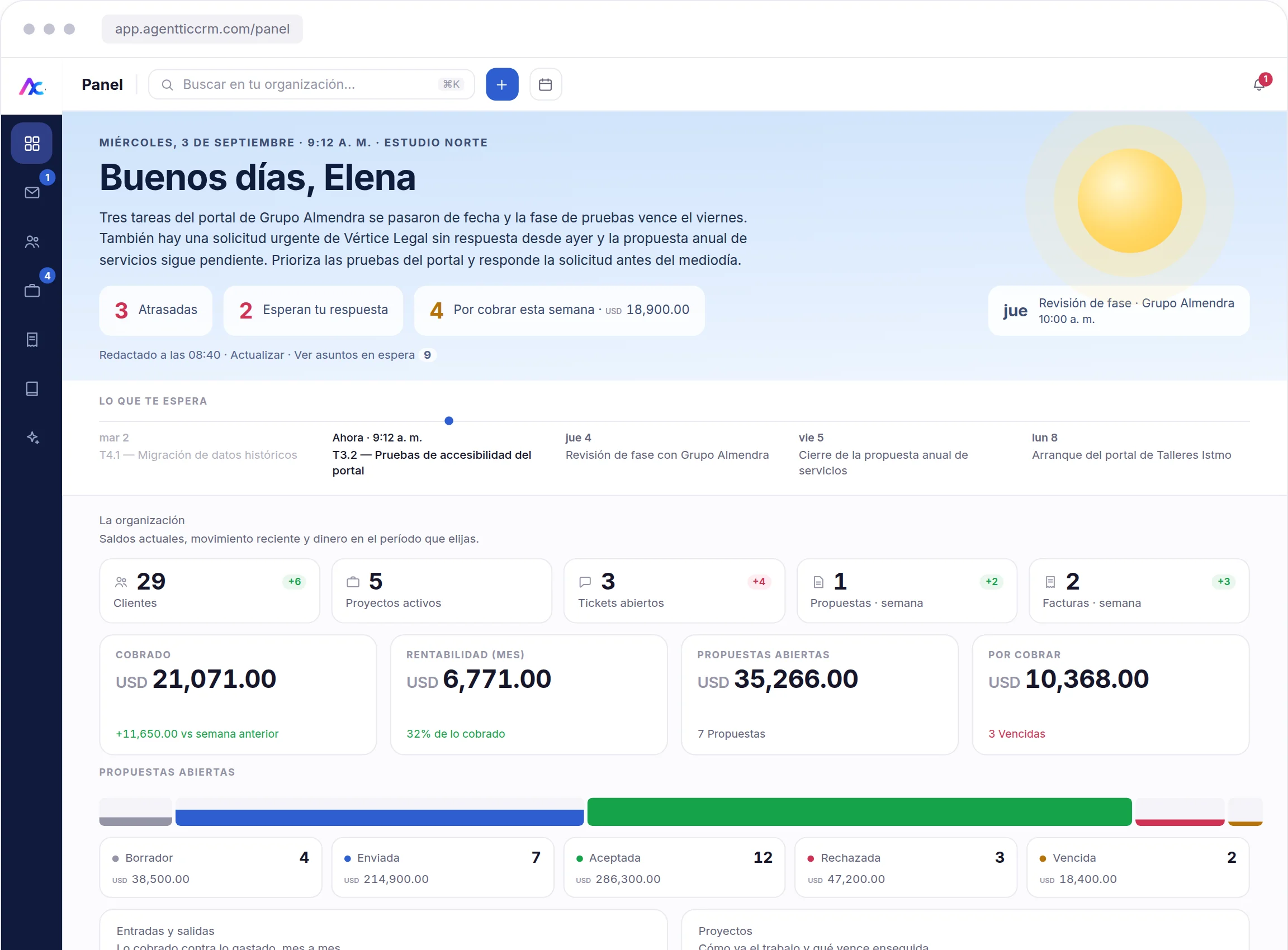Open the invoices receipt icon in sidebar
The width and height of the screenshot is (1288, 950).
point(32,339)
